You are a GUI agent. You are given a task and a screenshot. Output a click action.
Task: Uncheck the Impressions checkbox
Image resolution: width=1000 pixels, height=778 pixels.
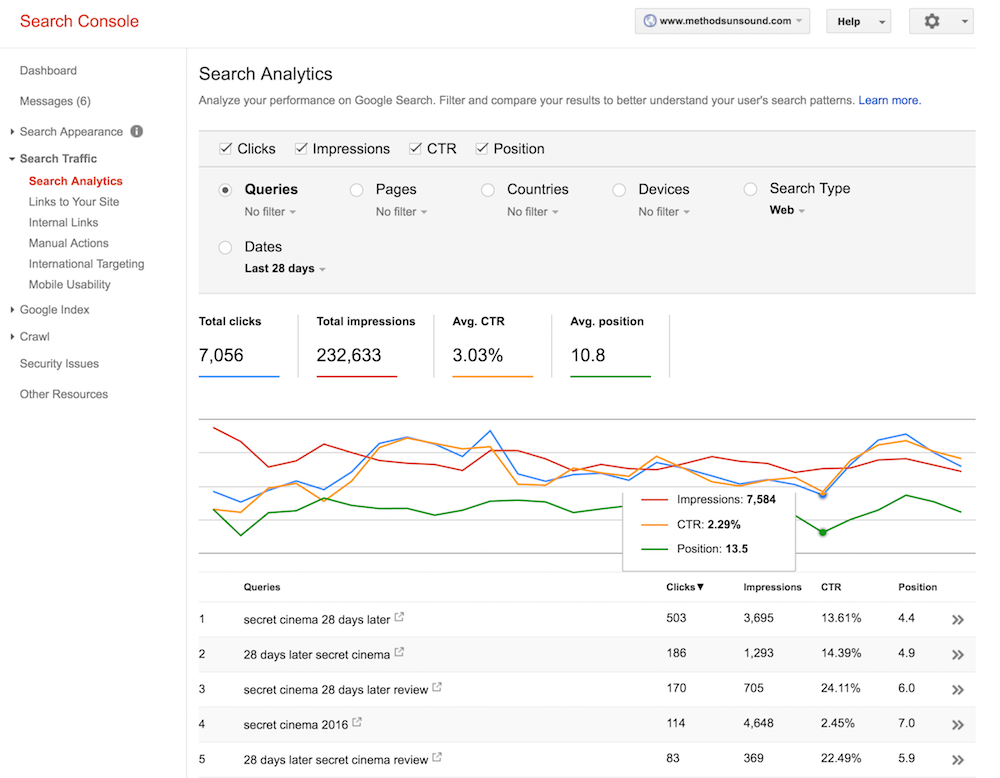pos(301,147)
